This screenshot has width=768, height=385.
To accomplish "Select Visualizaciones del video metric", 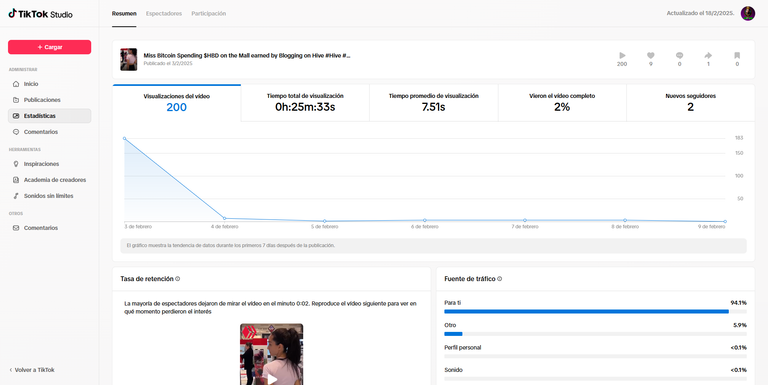I will coord(177,103).
